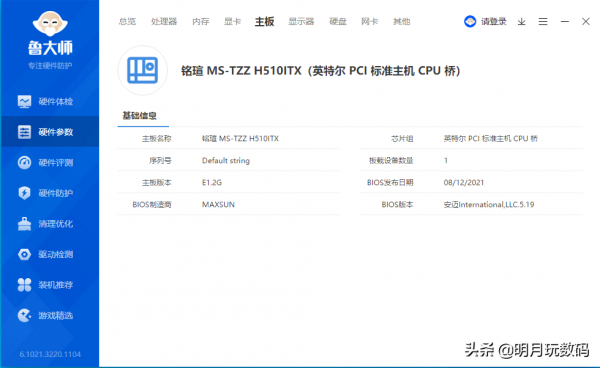Open 清理优化 in the sidebar
Image resolution: width=600 pixels, height=368 pixels.
click(x=50, y=224)
